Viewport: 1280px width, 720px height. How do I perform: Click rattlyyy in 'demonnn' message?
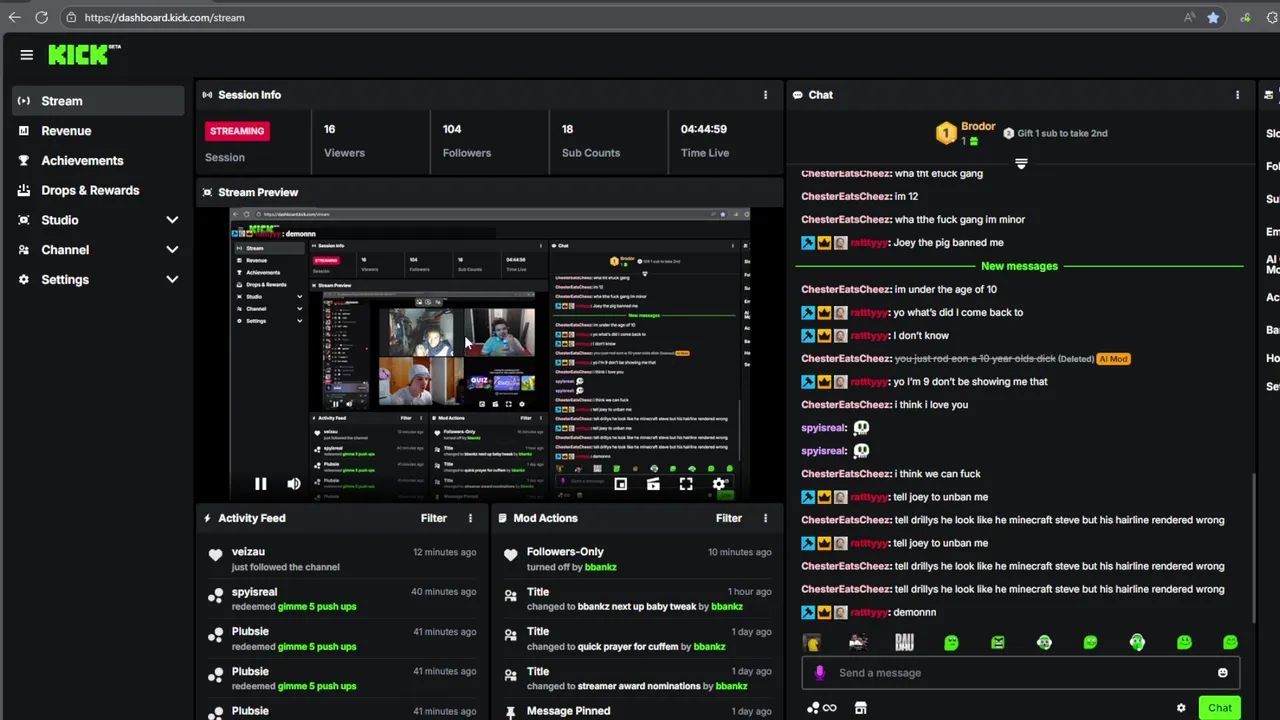[x=869, y=612]
